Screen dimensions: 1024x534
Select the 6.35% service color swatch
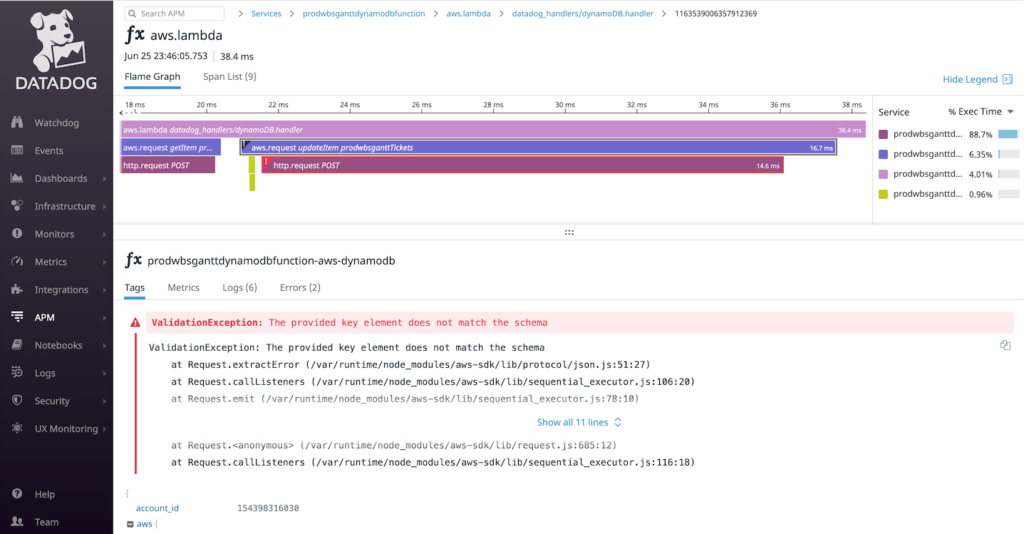[883, 154]
